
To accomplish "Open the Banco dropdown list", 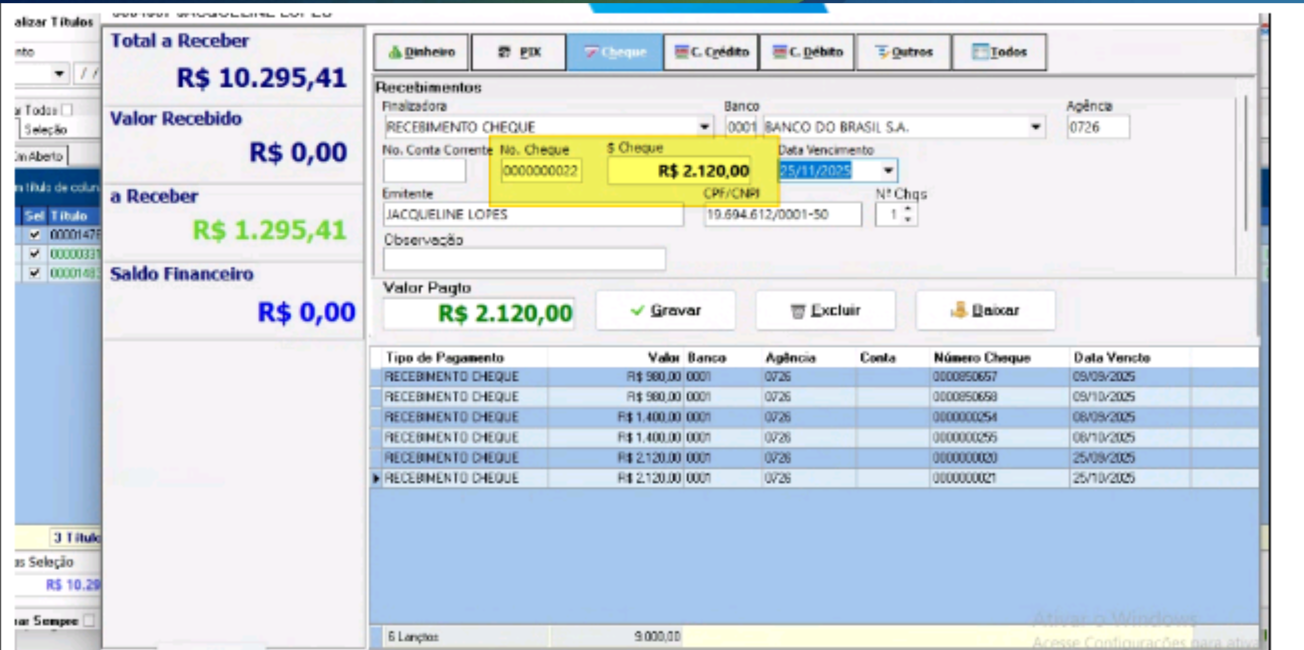I will [1035, 128].
